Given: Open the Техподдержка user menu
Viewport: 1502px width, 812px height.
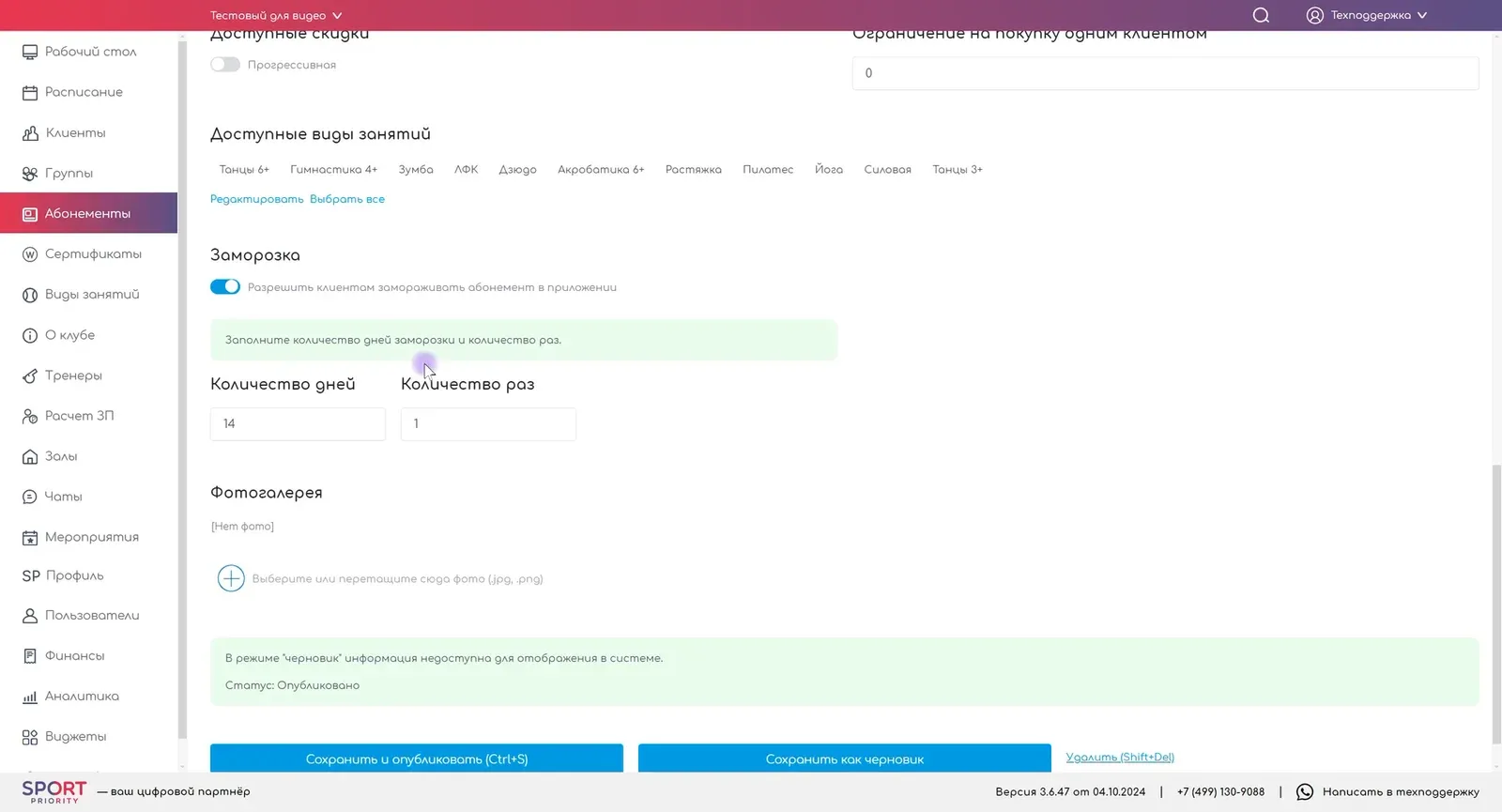Looking at the screenshot, I should (x=1367, y=15).
